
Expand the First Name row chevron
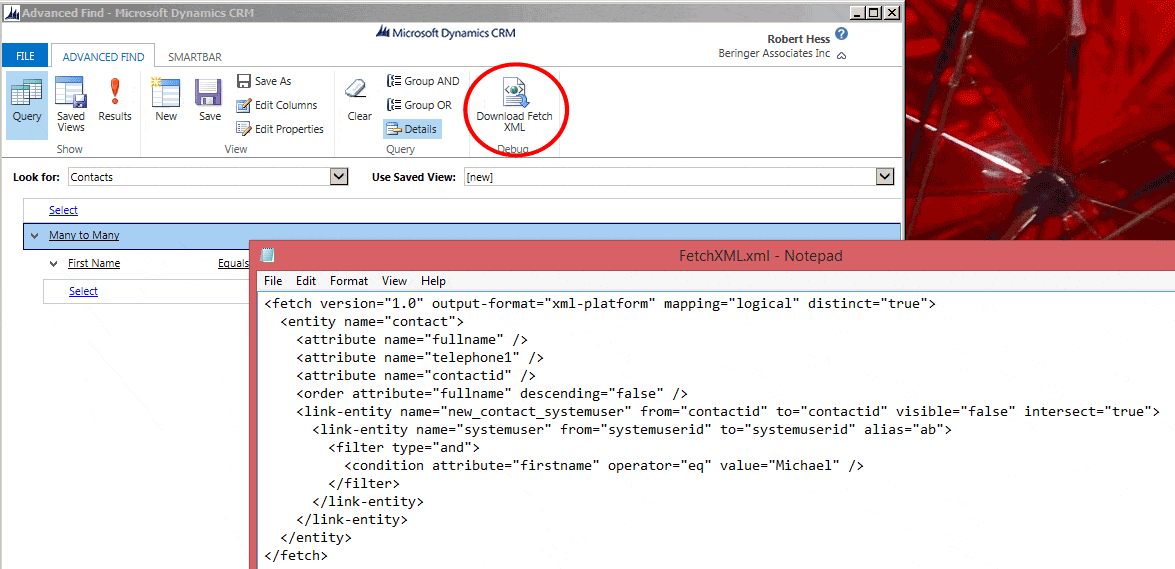click(x=53, y=263)
